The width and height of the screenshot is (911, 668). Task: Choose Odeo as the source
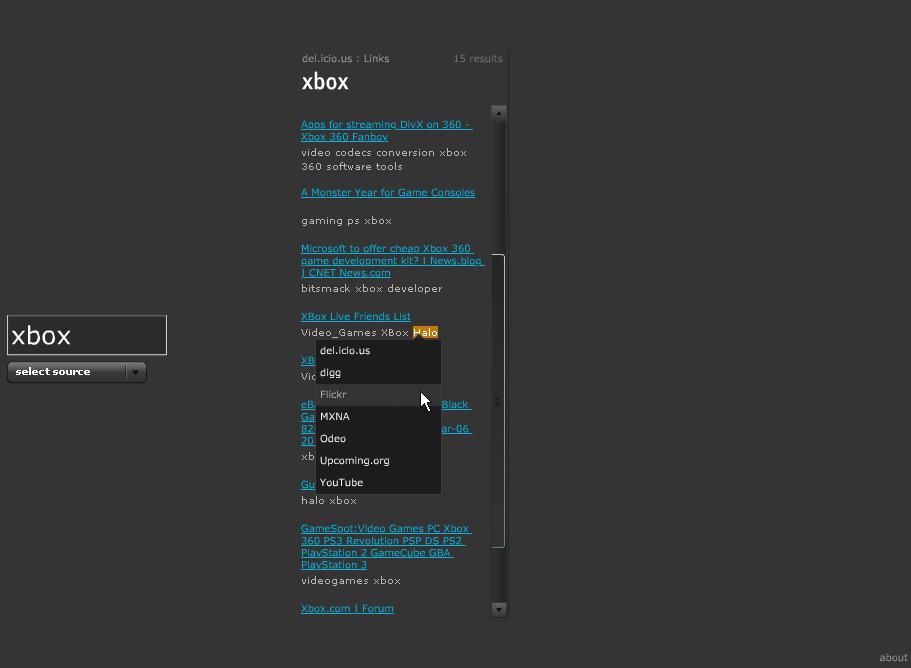point(333,439)
